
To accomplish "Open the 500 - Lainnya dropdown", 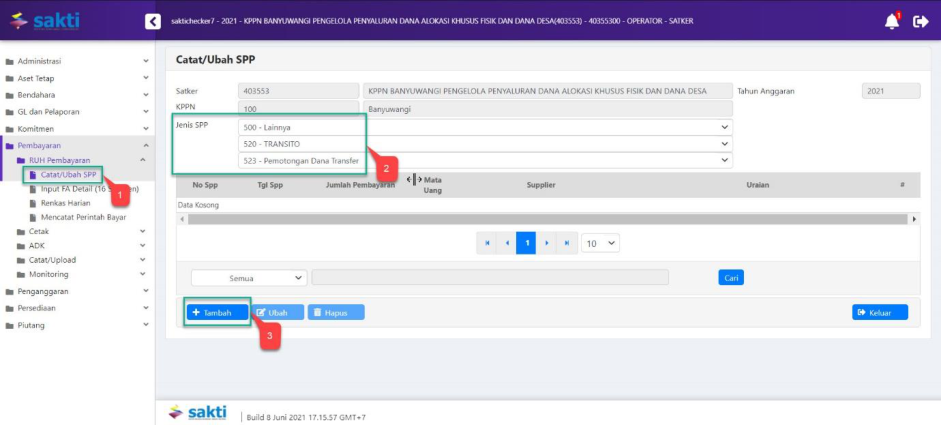I will pyautogui.click(x=485, y=128).
